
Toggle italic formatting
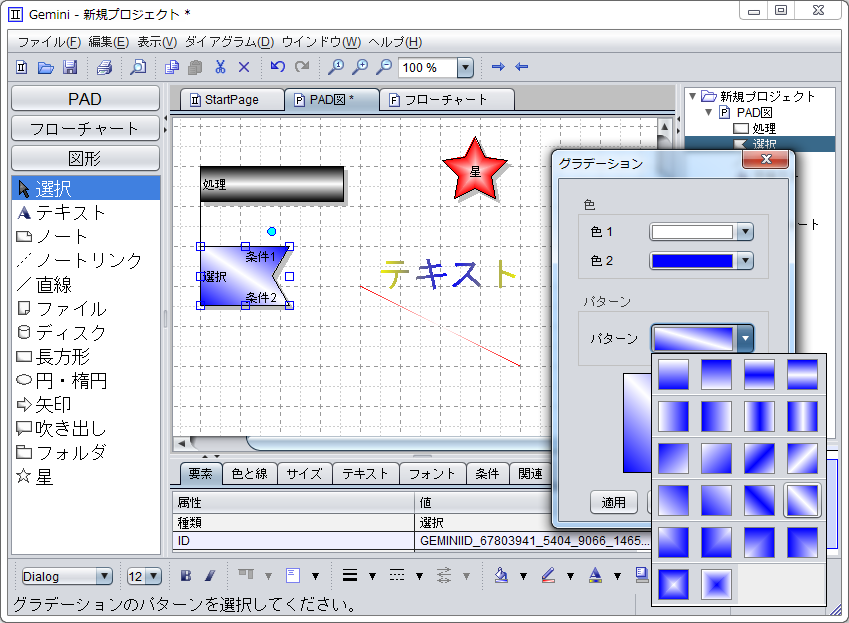pos(210,575)
